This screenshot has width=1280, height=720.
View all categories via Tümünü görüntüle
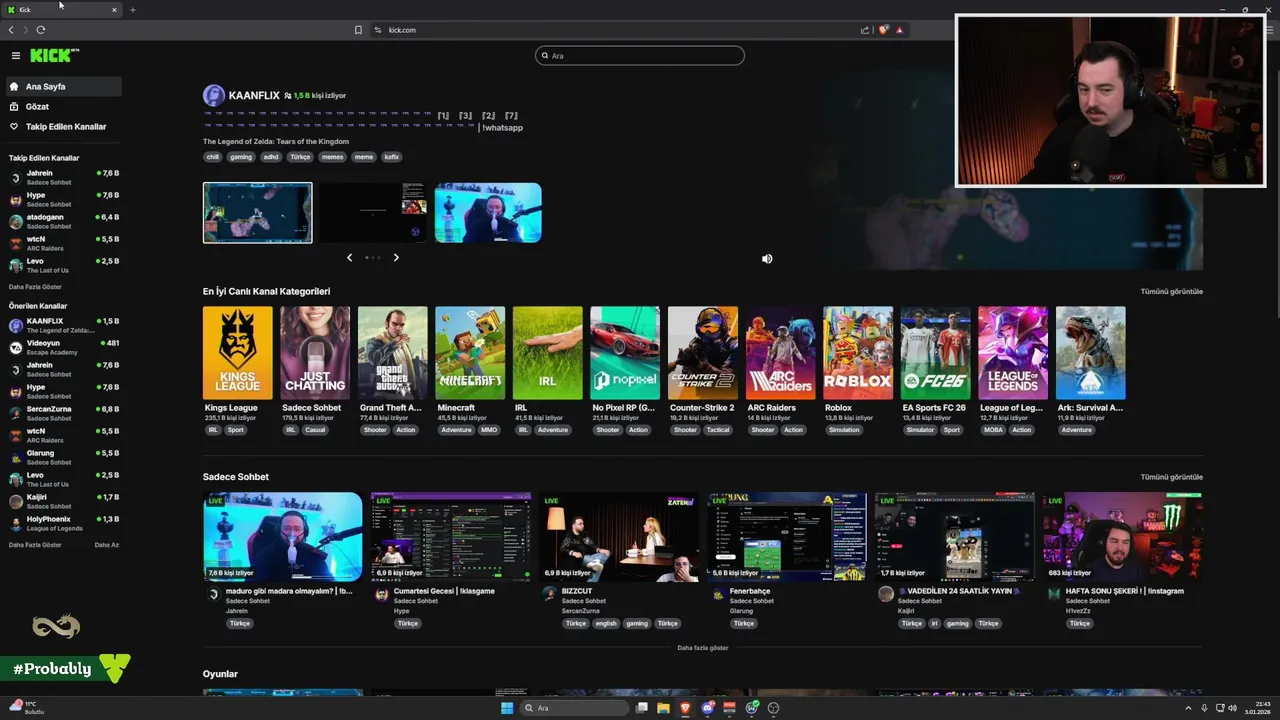tap(1171, 292)
